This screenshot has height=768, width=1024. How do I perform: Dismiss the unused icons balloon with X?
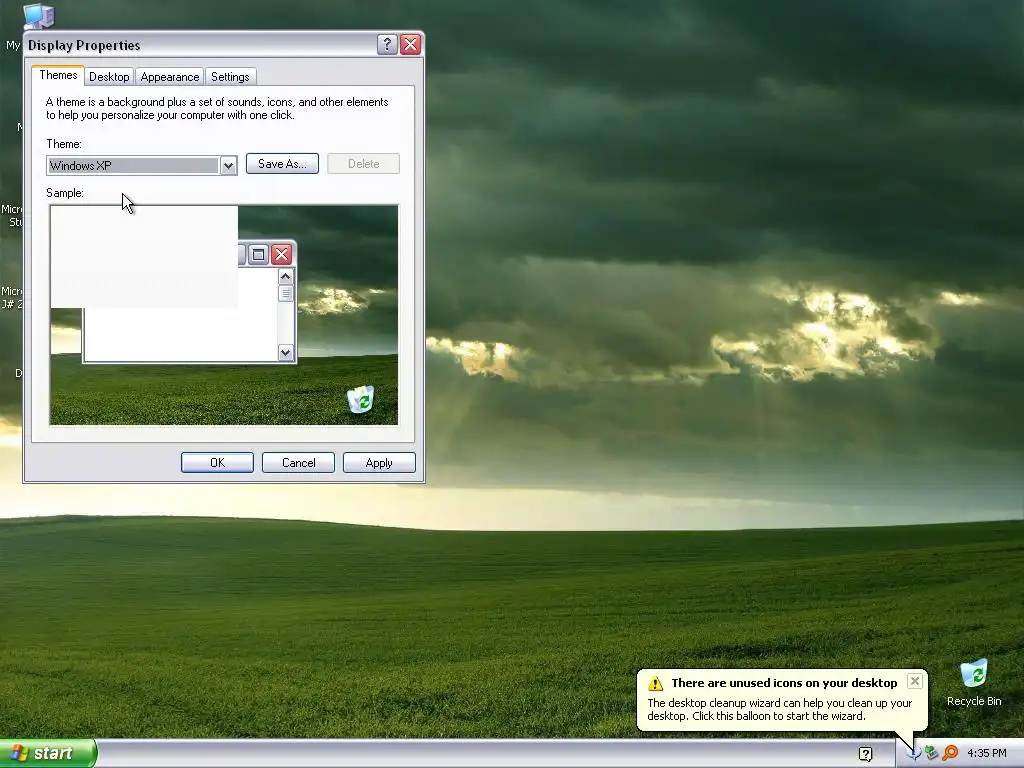pyautogui.click(x=914, y=681)
